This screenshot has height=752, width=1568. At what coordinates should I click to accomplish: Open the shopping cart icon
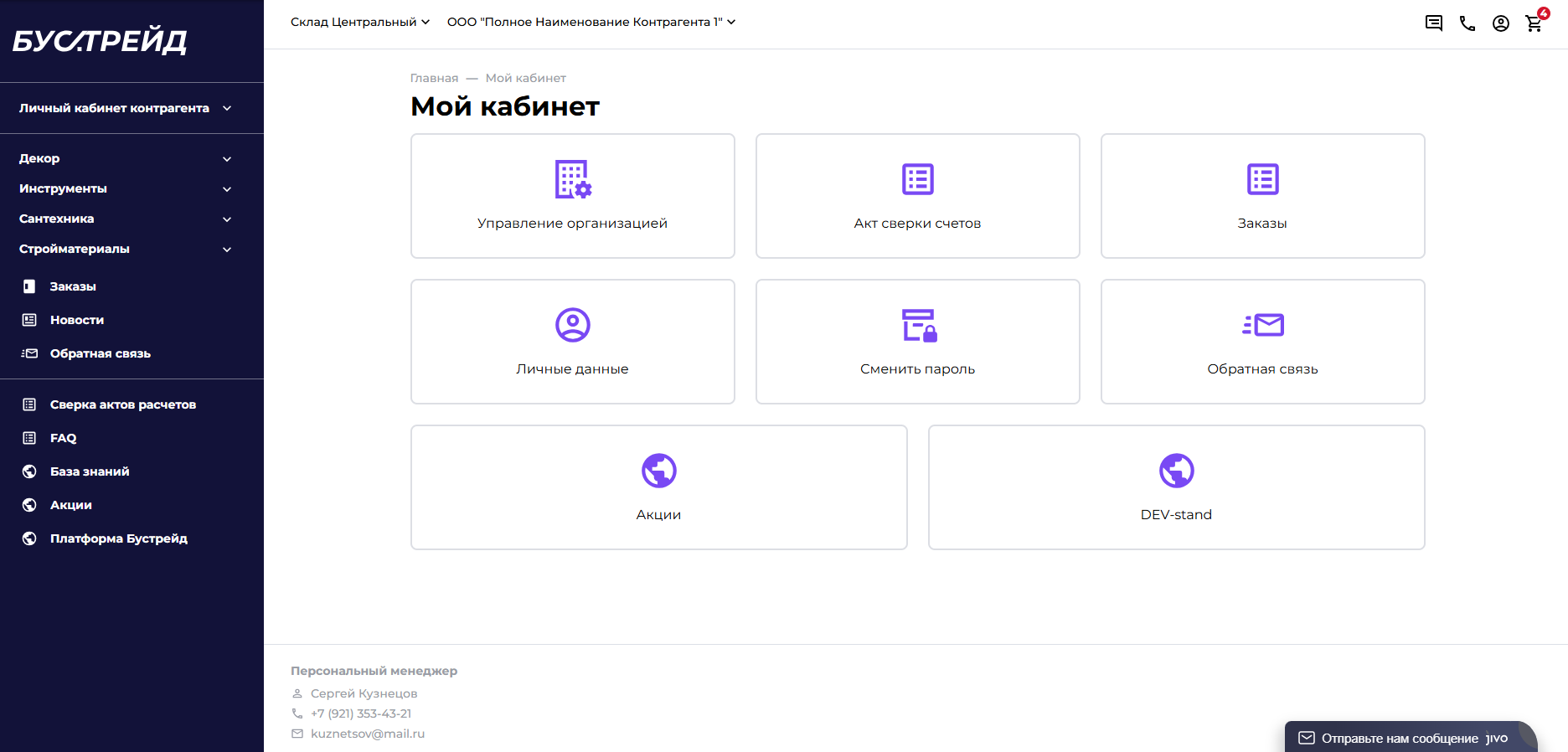click(1534, 23)
